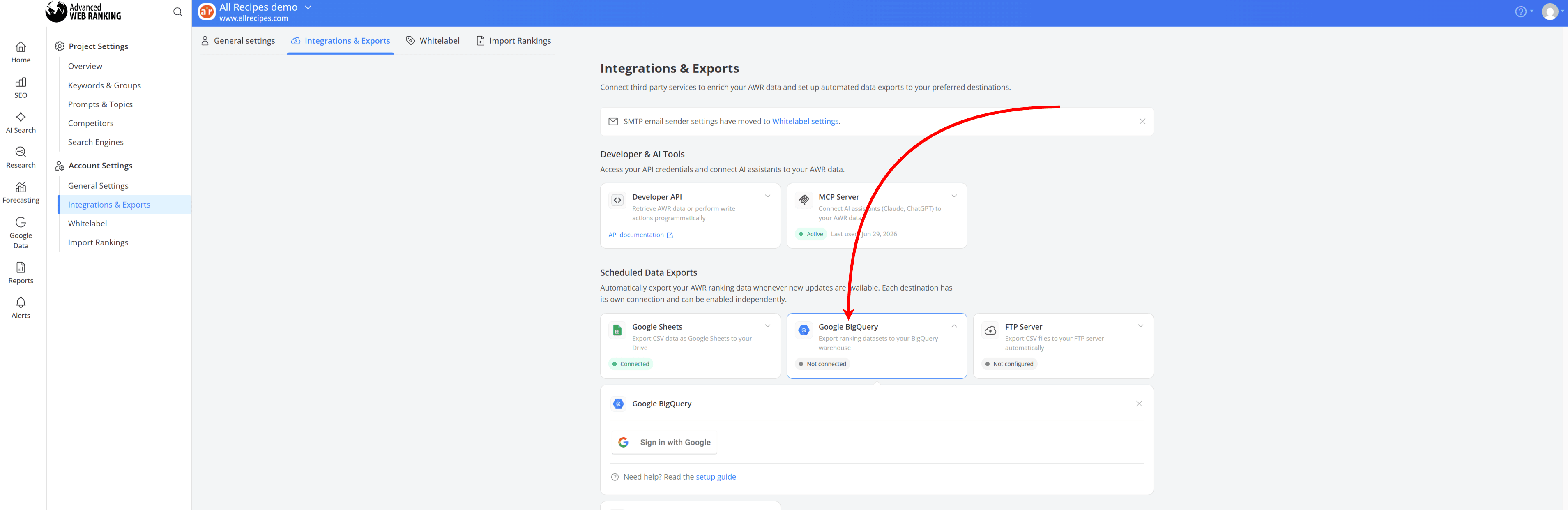Viewport: 1568px width, 510px height.
Task: Click the Project Settings gear icon
Action: 60,46
